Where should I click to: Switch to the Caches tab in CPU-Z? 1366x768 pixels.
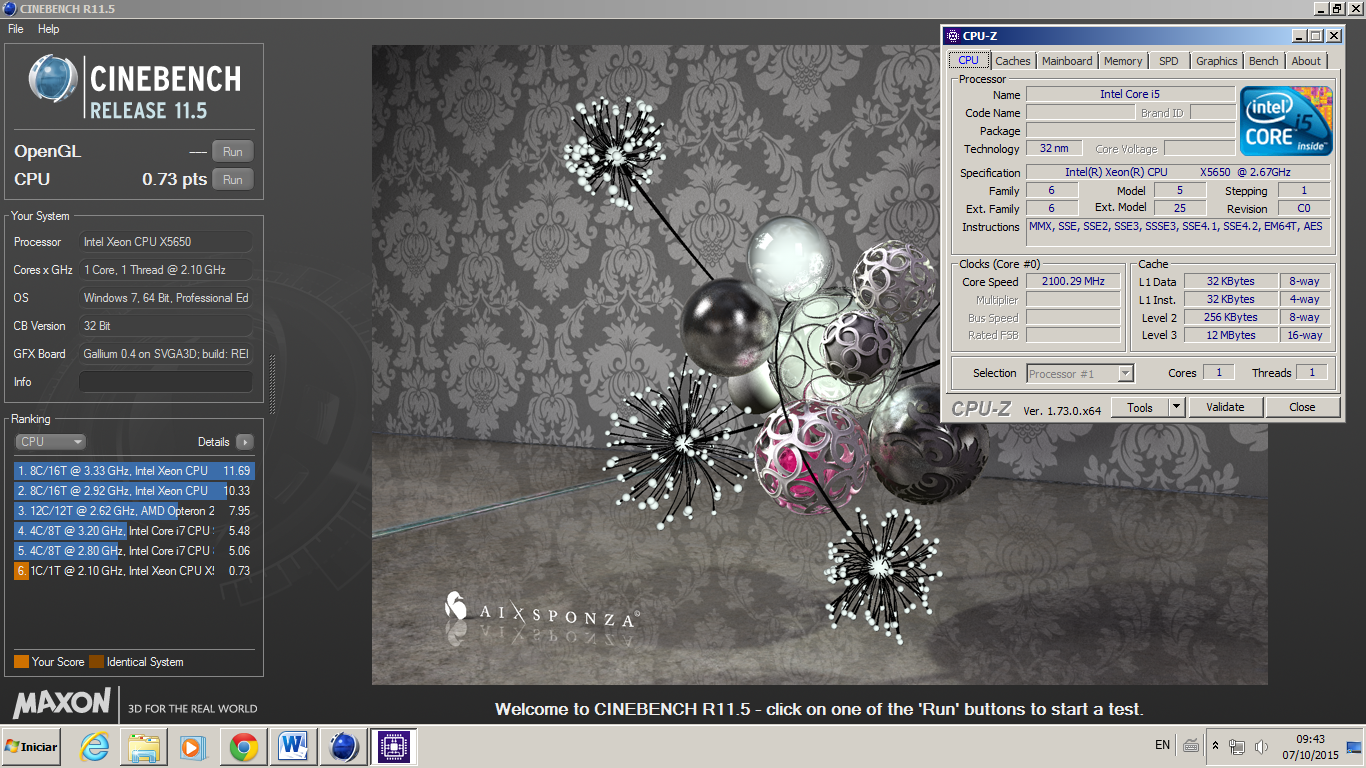(1013, 61)
